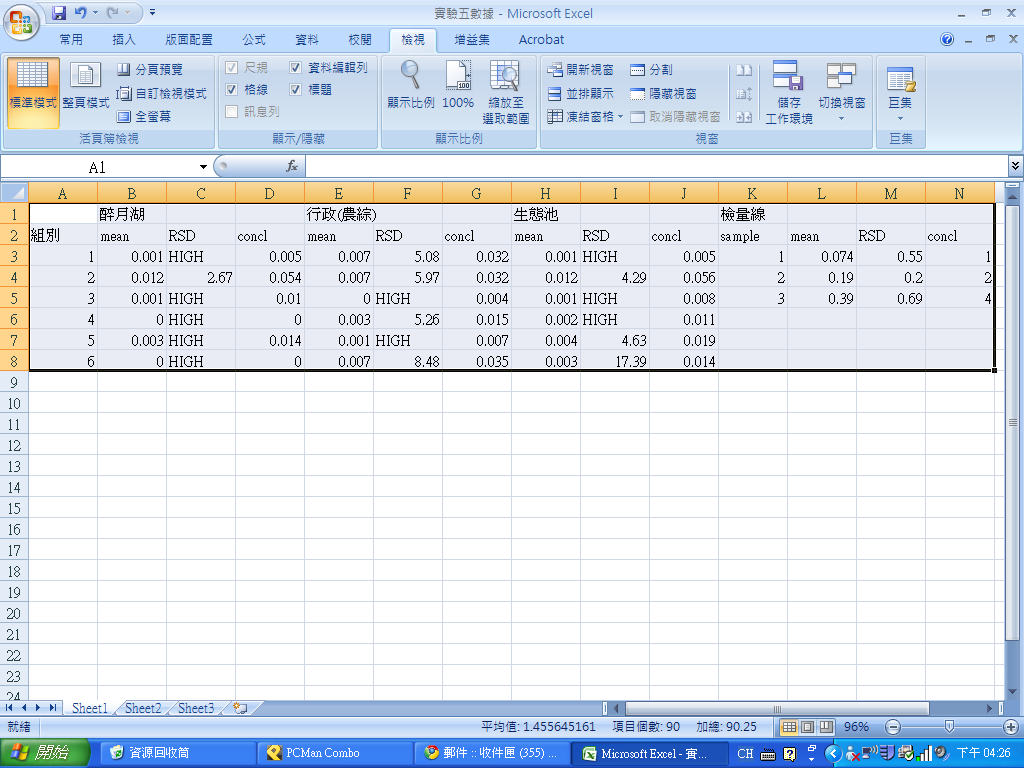Toggle the 資料編輯列 formula bar checkbox
Viewport: 1025px width, 768px height.
[x=295, y=68]
